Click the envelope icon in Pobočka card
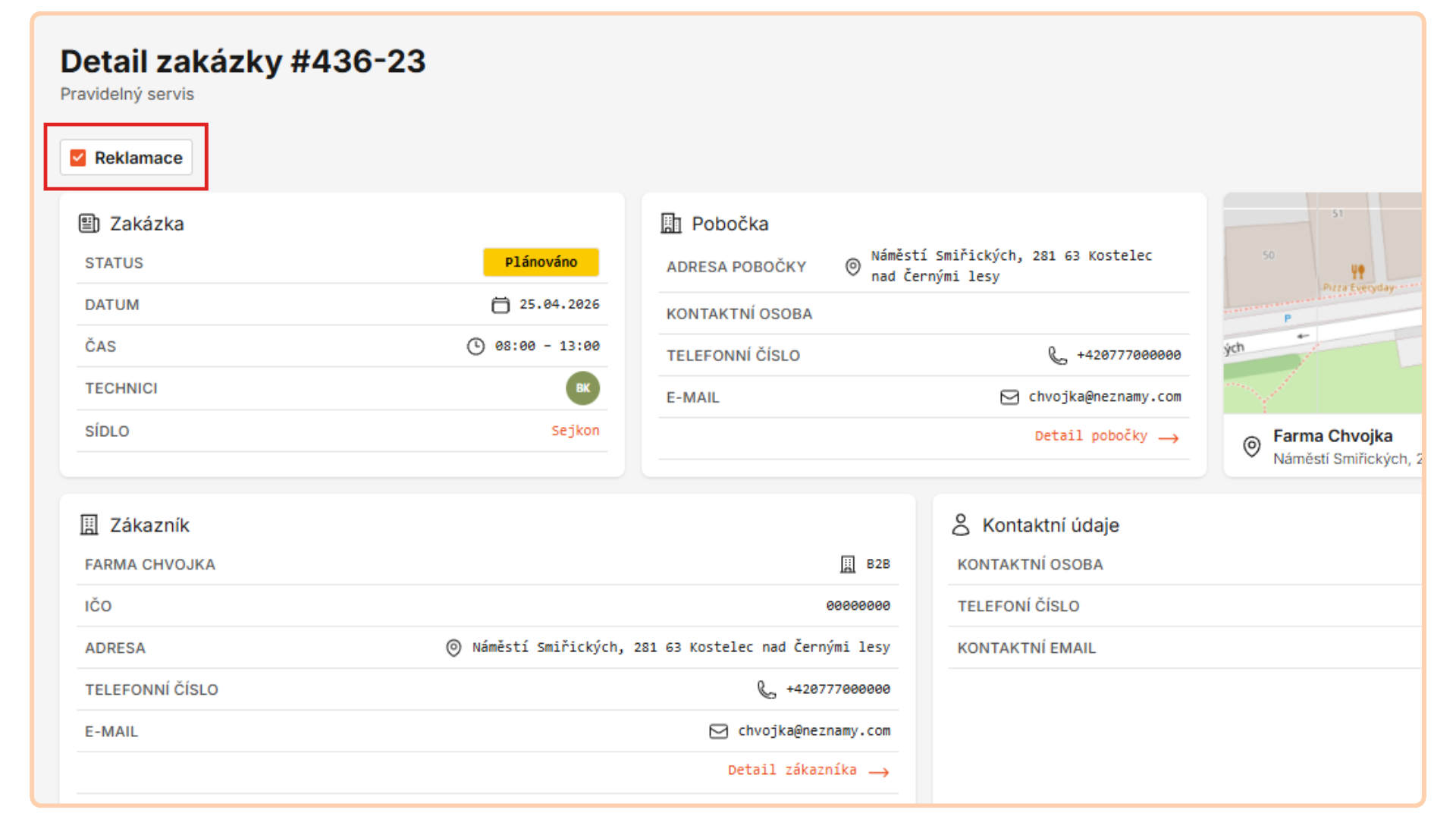The height and width of the screenshot is (819, 1456). point(1009,397)
